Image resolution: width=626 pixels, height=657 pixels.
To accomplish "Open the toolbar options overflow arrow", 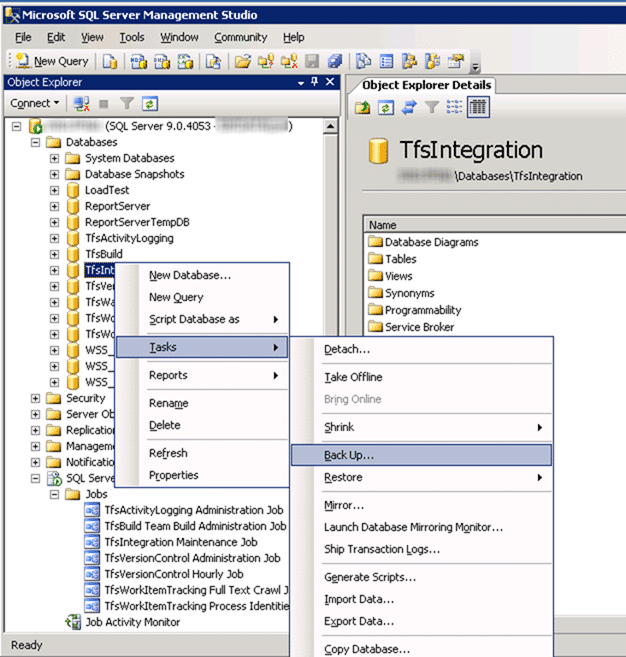I will pos(475,67).
